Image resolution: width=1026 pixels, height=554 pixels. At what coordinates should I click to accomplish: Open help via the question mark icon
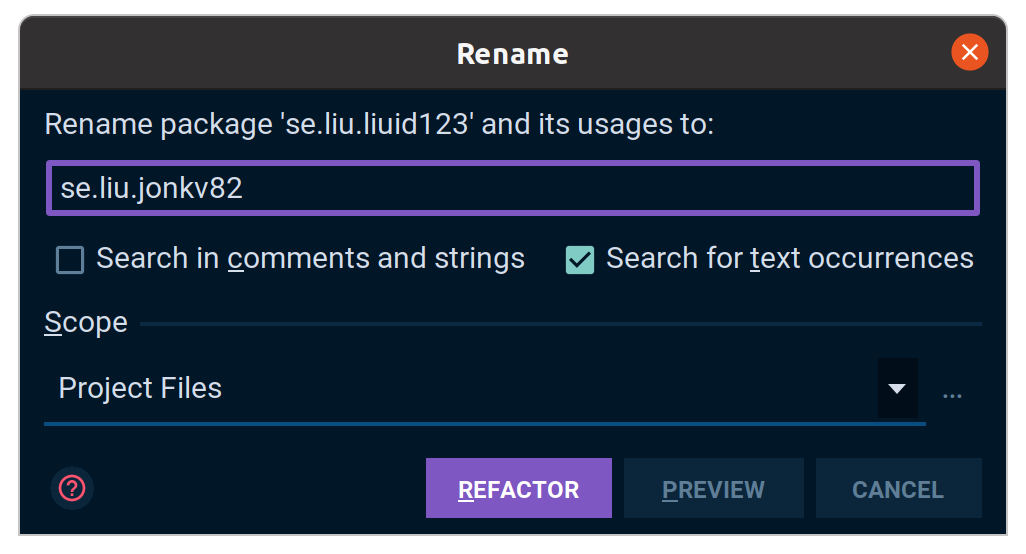click(72, 488)
